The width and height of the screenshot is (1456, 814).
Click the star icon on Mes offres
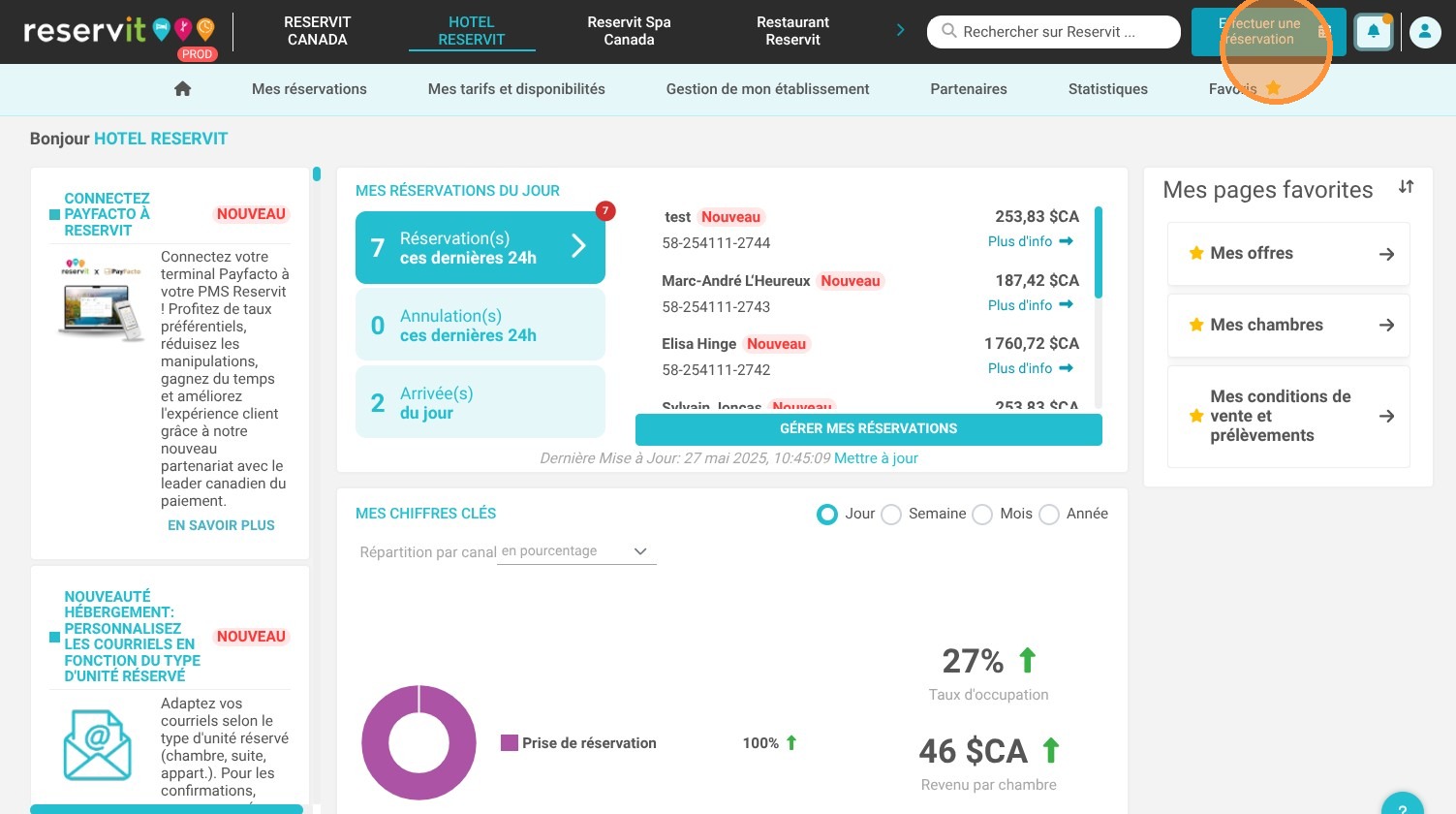(x=1196, y=253)
